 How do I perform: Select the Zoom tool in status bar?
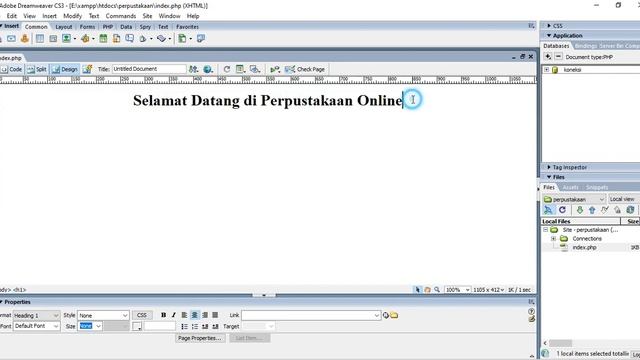tap(437, 290)
